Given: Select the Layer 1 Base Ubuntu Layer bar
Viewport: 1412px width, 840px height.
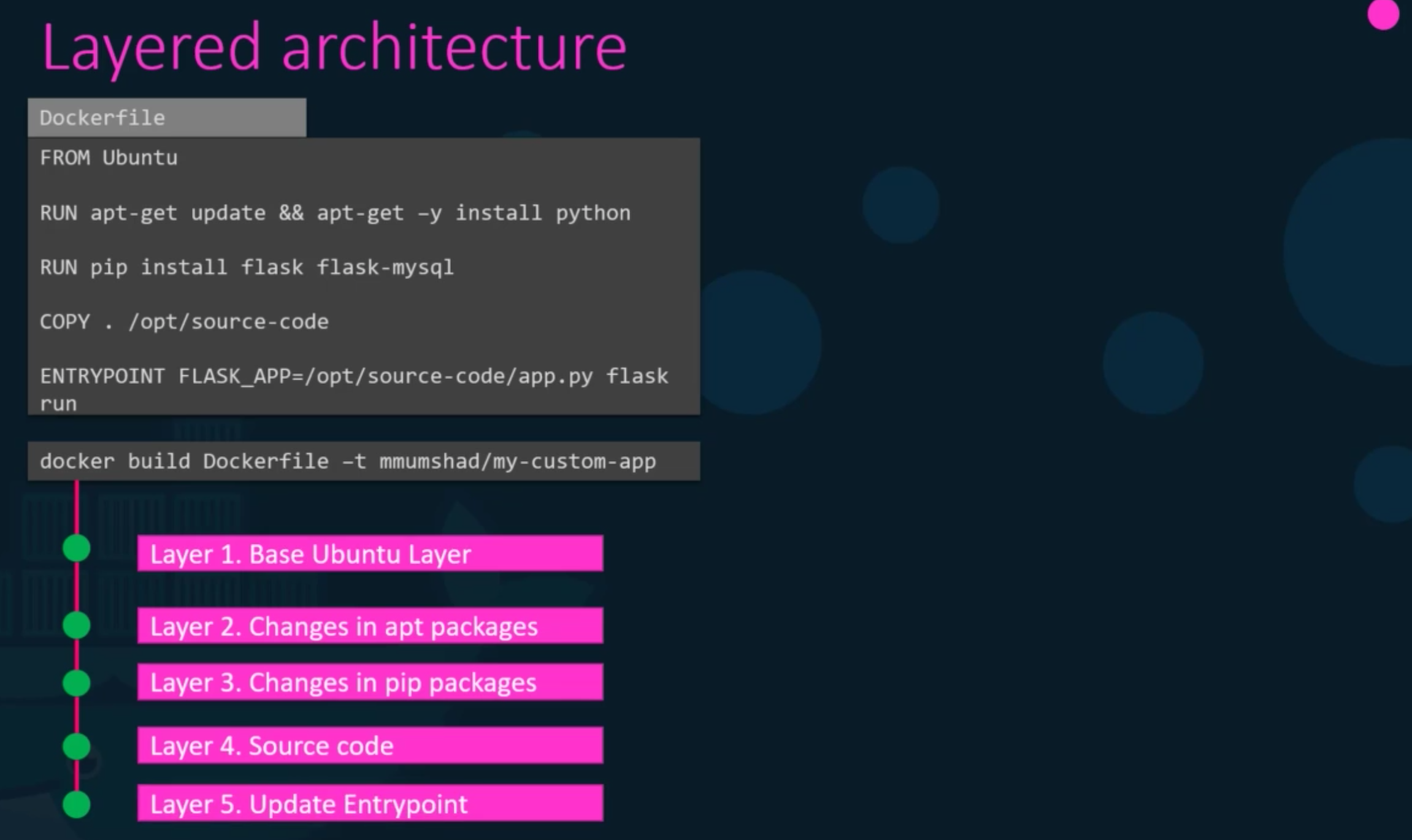Looking at the screenshot, I should click(x=370, y=554).
